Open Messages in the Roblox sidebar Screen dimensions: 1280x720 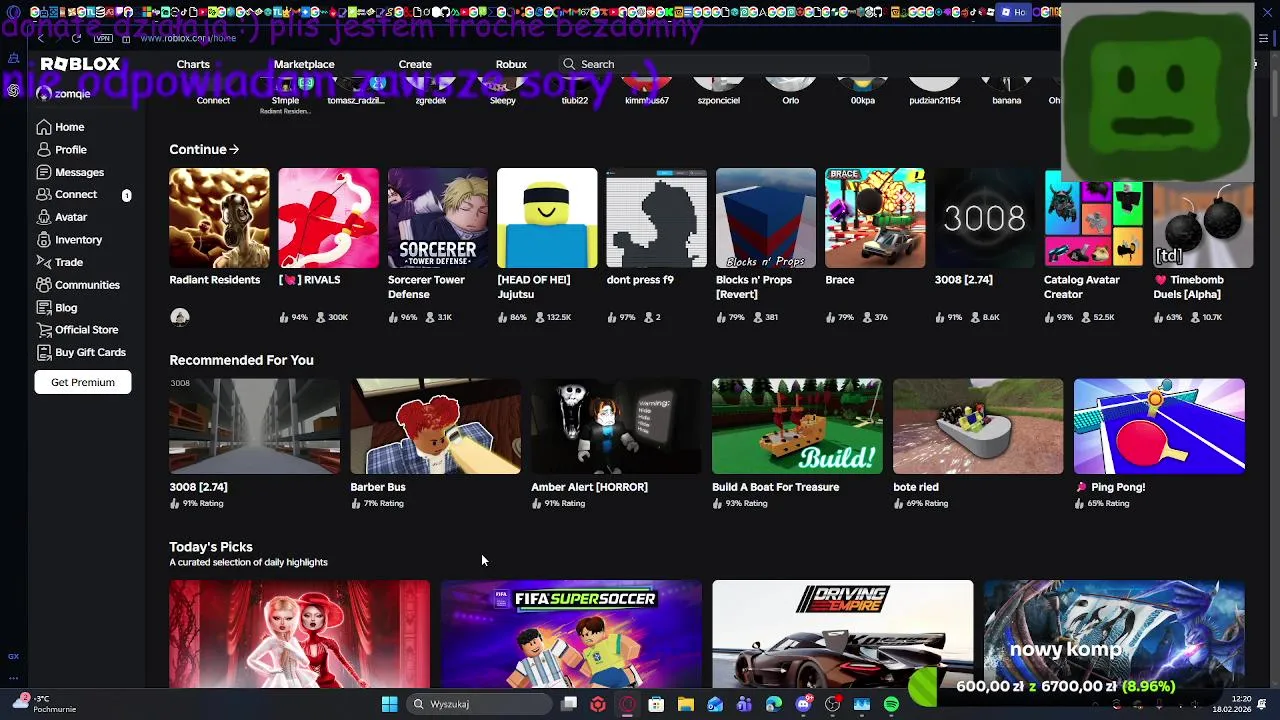[70, 172]
